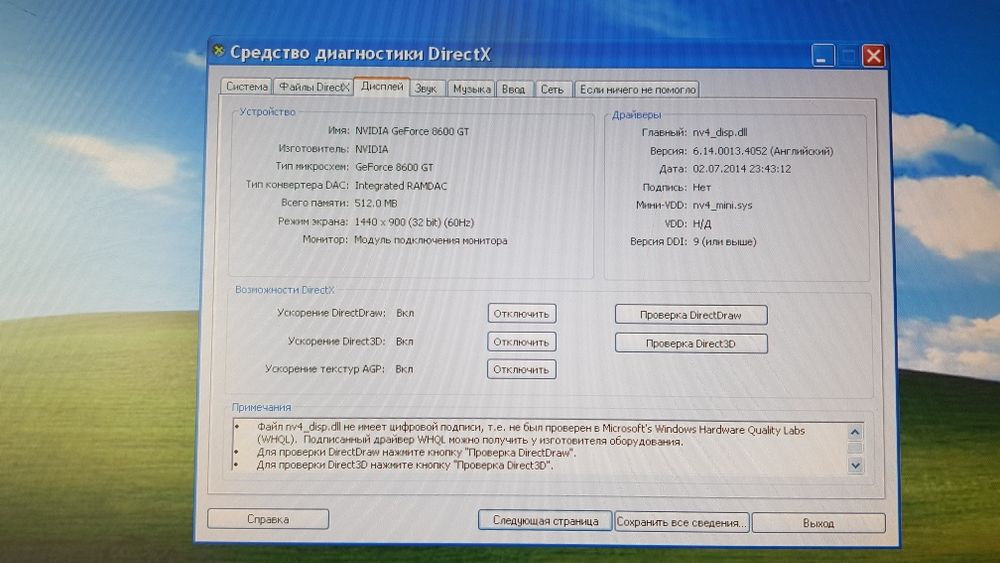Close the DirectX diagnostic window
This screenshot has width=1000, height=563.
click(x=874, y=56)
